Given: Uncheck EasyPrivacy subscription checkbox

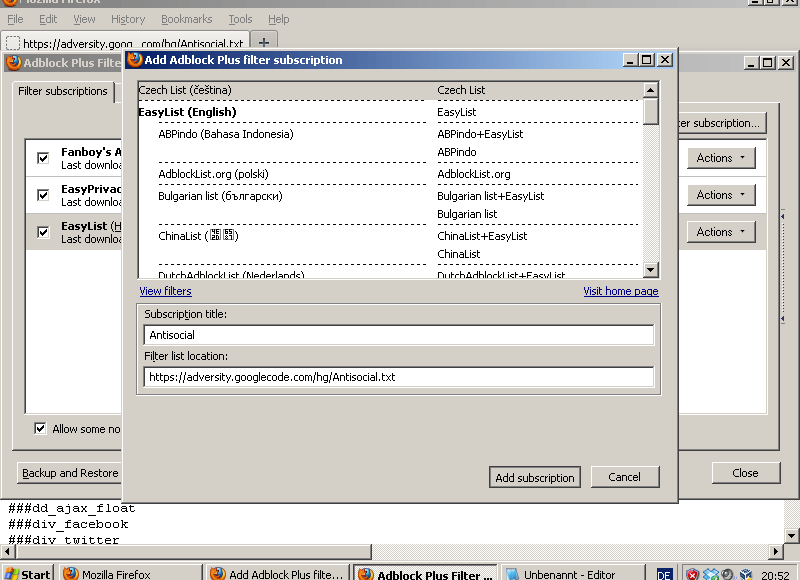Looking at the screenshot, I should pyautogui.click(x=43, y=195).
